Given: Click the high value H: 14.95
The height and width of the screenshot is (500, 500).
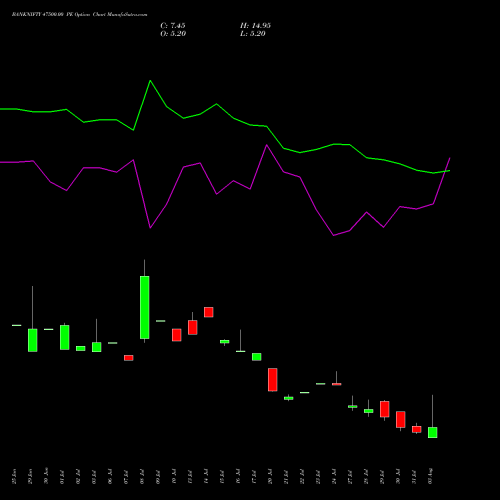Looking at the screenshot, I should coord(255,26).
